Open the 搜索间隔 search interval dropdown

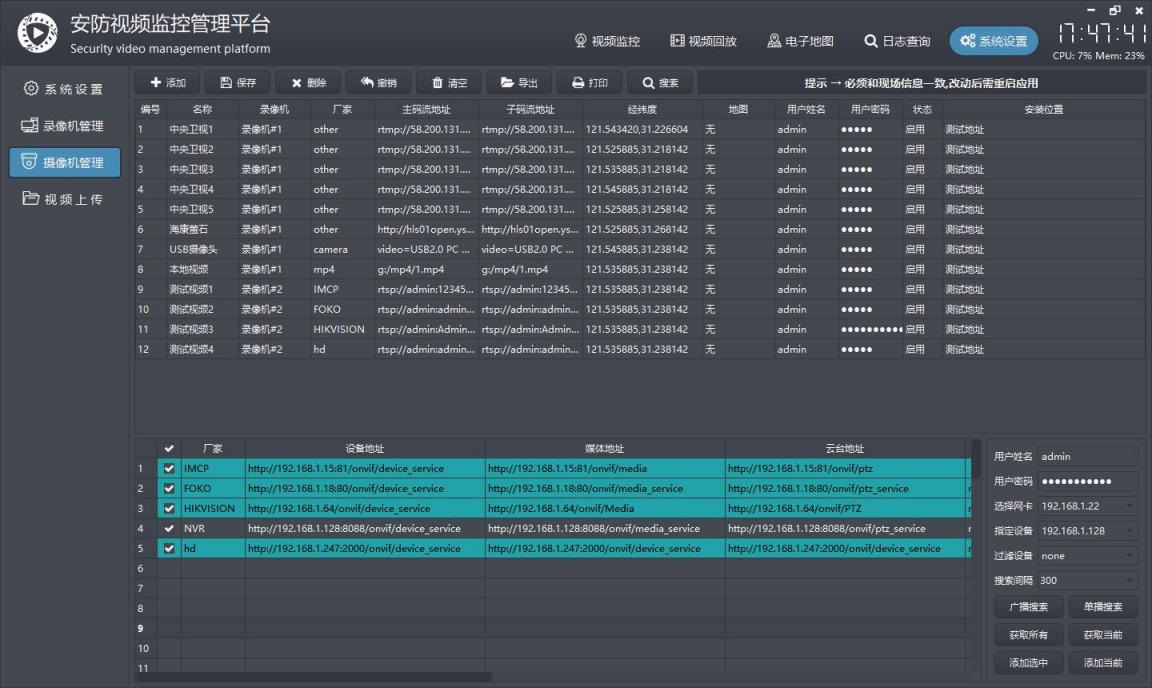(x=1087, y=580)
